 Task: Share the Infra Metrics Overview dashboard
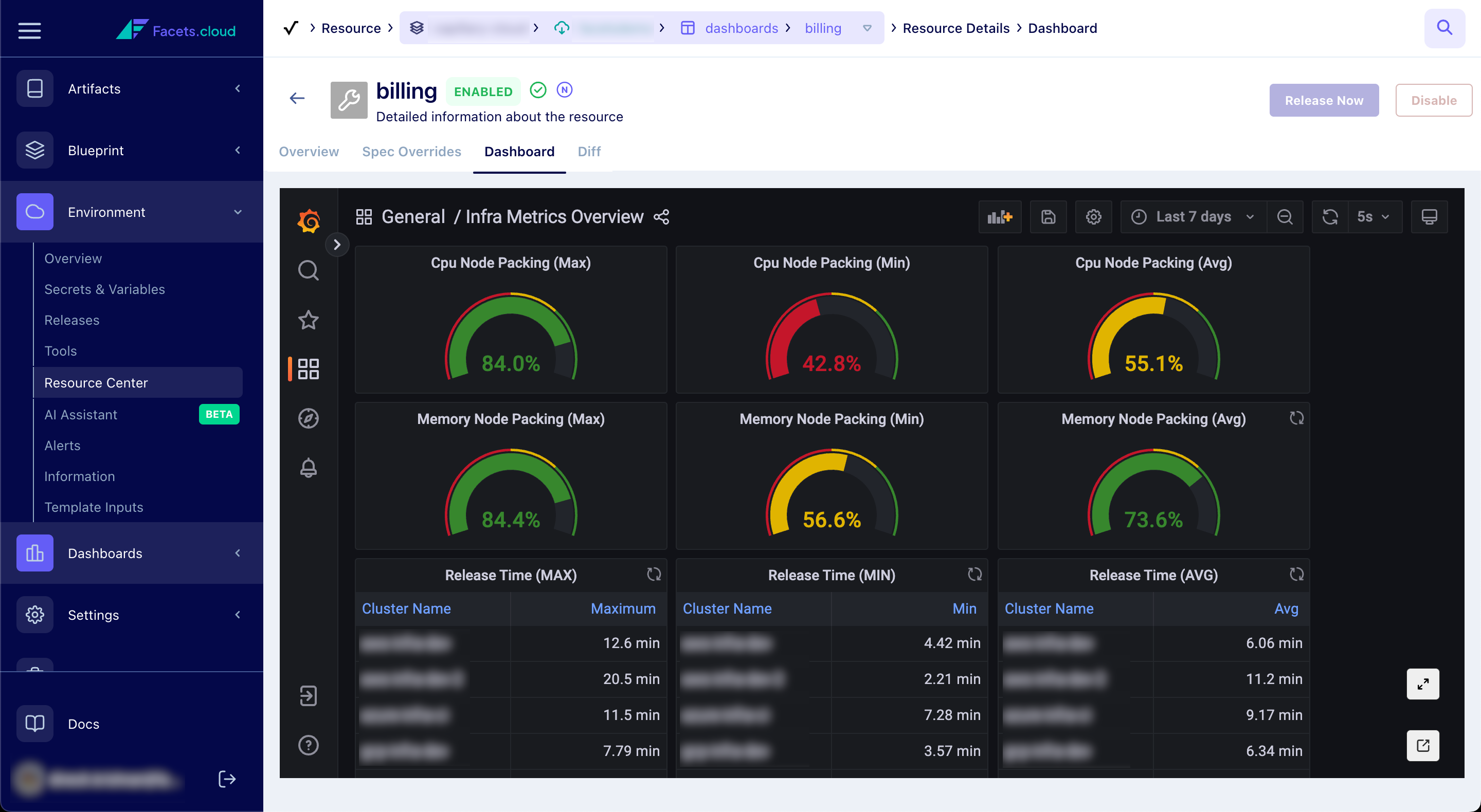coord(661,217)
